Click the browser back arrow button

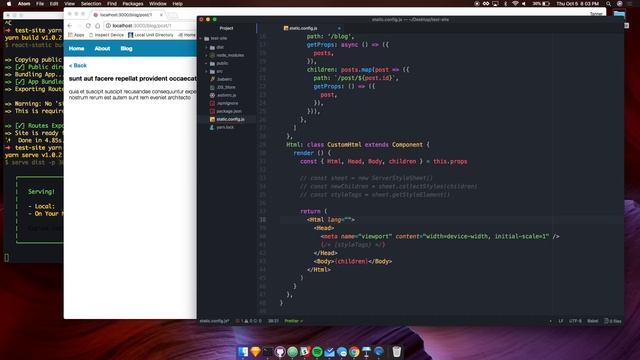coord(70,25)
